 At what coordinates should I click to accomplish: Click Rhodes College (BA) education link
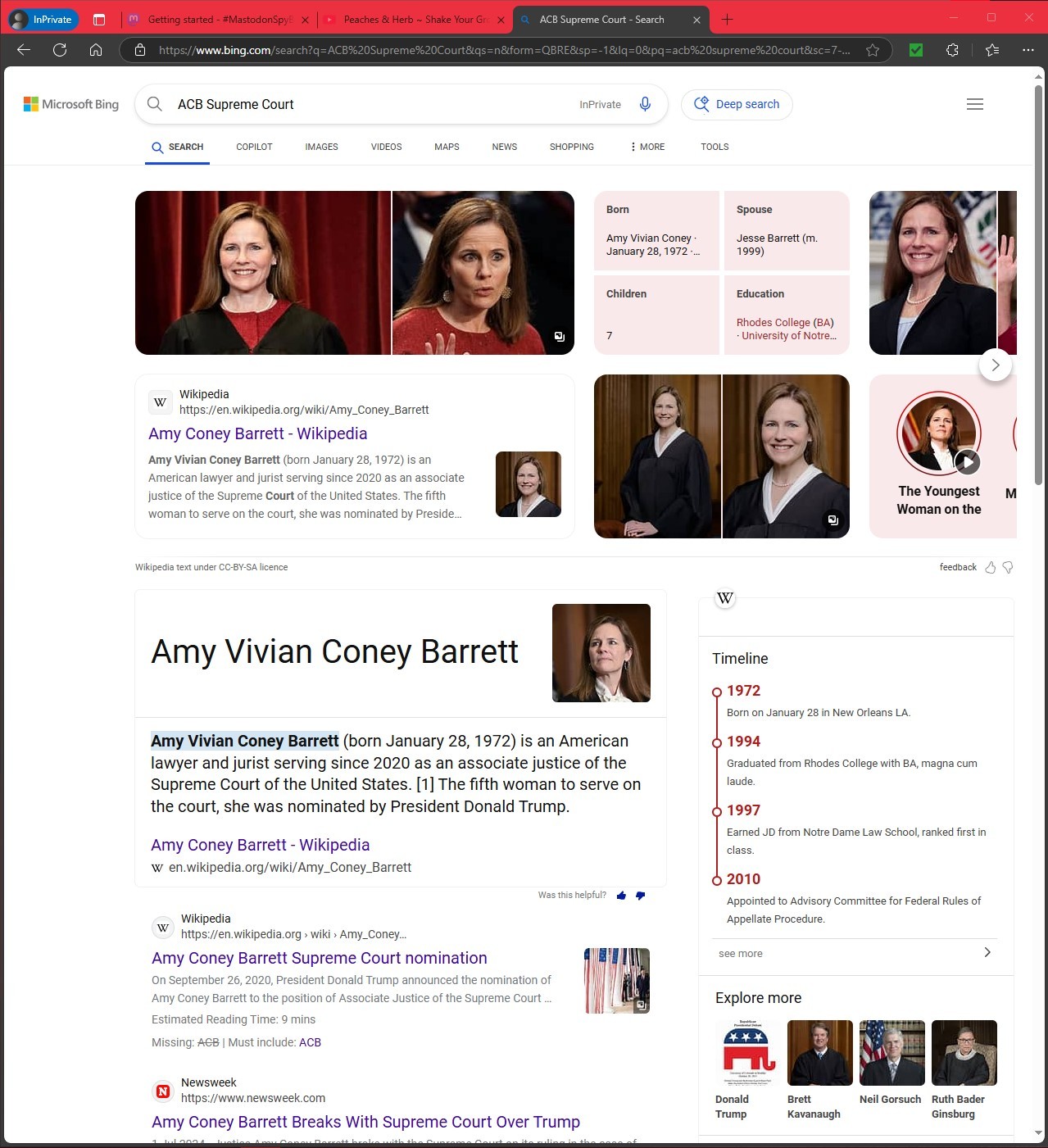click(x=785, y=322)
